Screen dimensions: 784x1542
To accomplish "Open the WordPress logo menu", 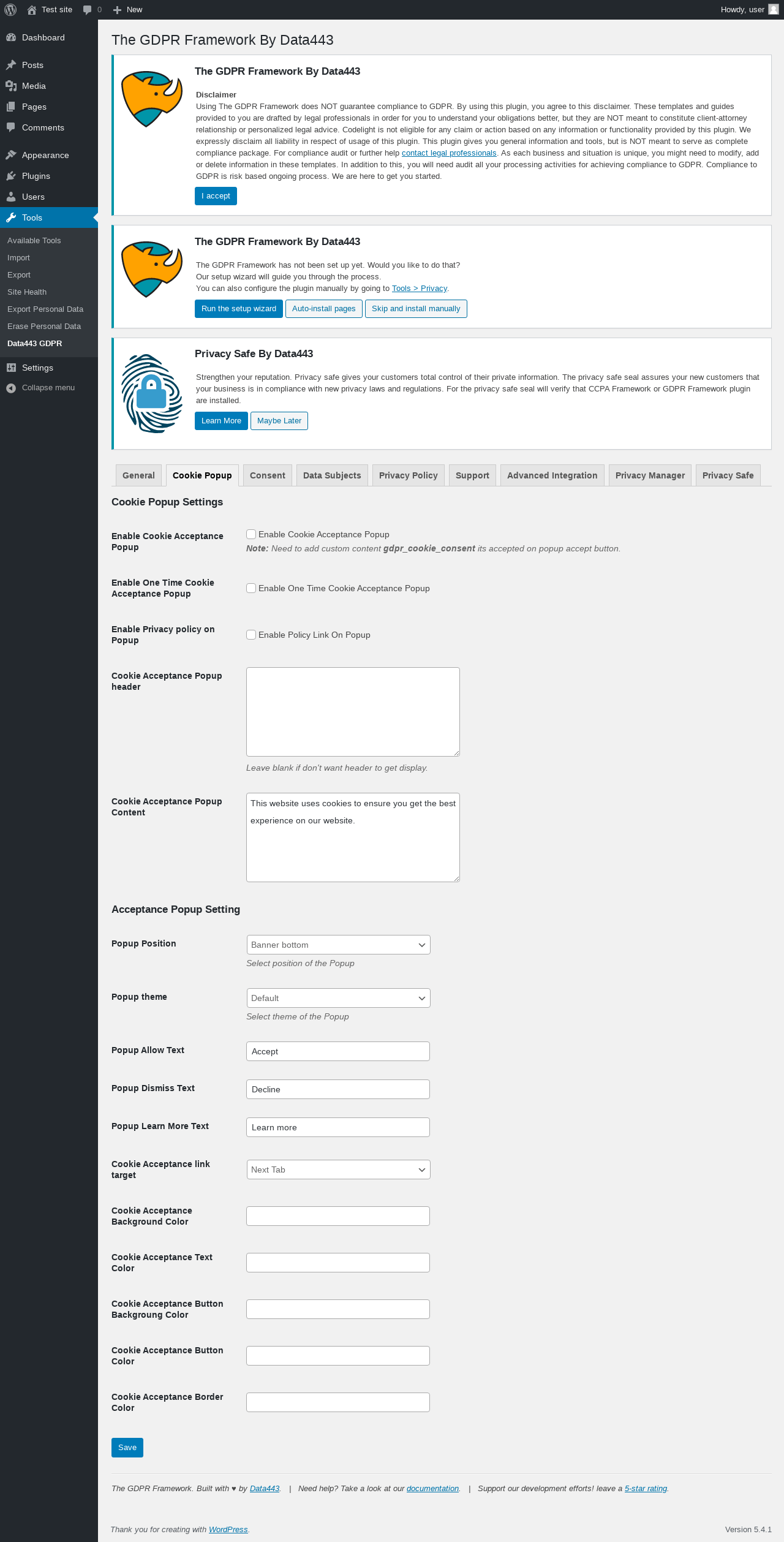I will (x=10, y=10).
